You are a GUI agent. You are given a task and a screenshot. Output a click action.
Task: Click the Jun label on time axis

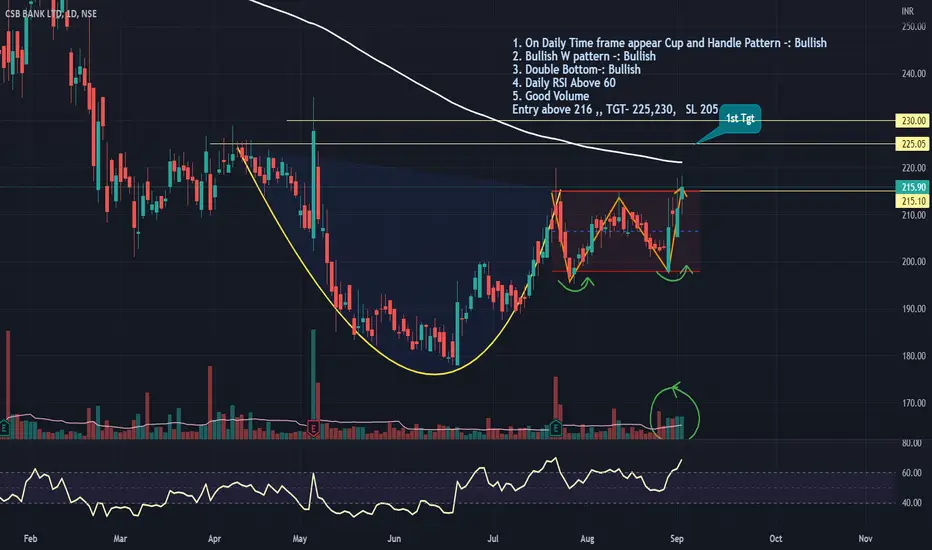394,539
